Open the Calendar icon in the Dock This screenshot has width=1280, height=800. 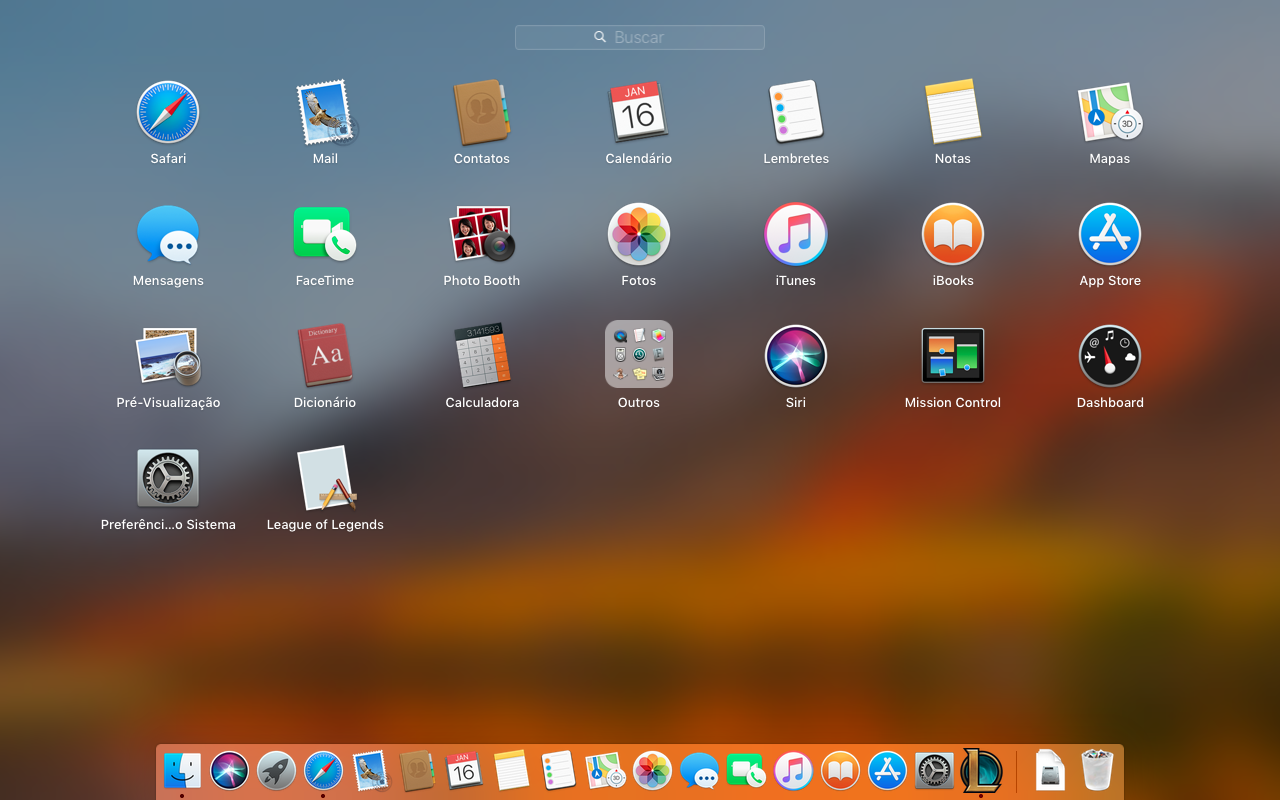click(x=464, y=771)
